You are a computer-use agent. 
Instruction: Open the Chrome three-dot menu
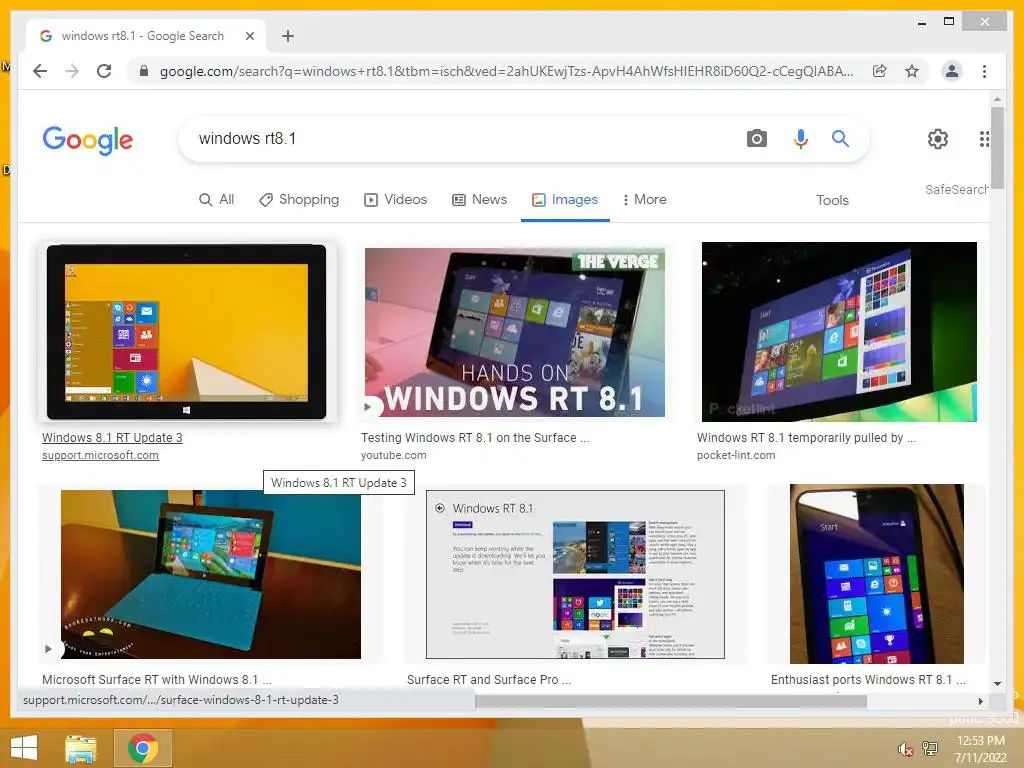(x=984, y=71)
